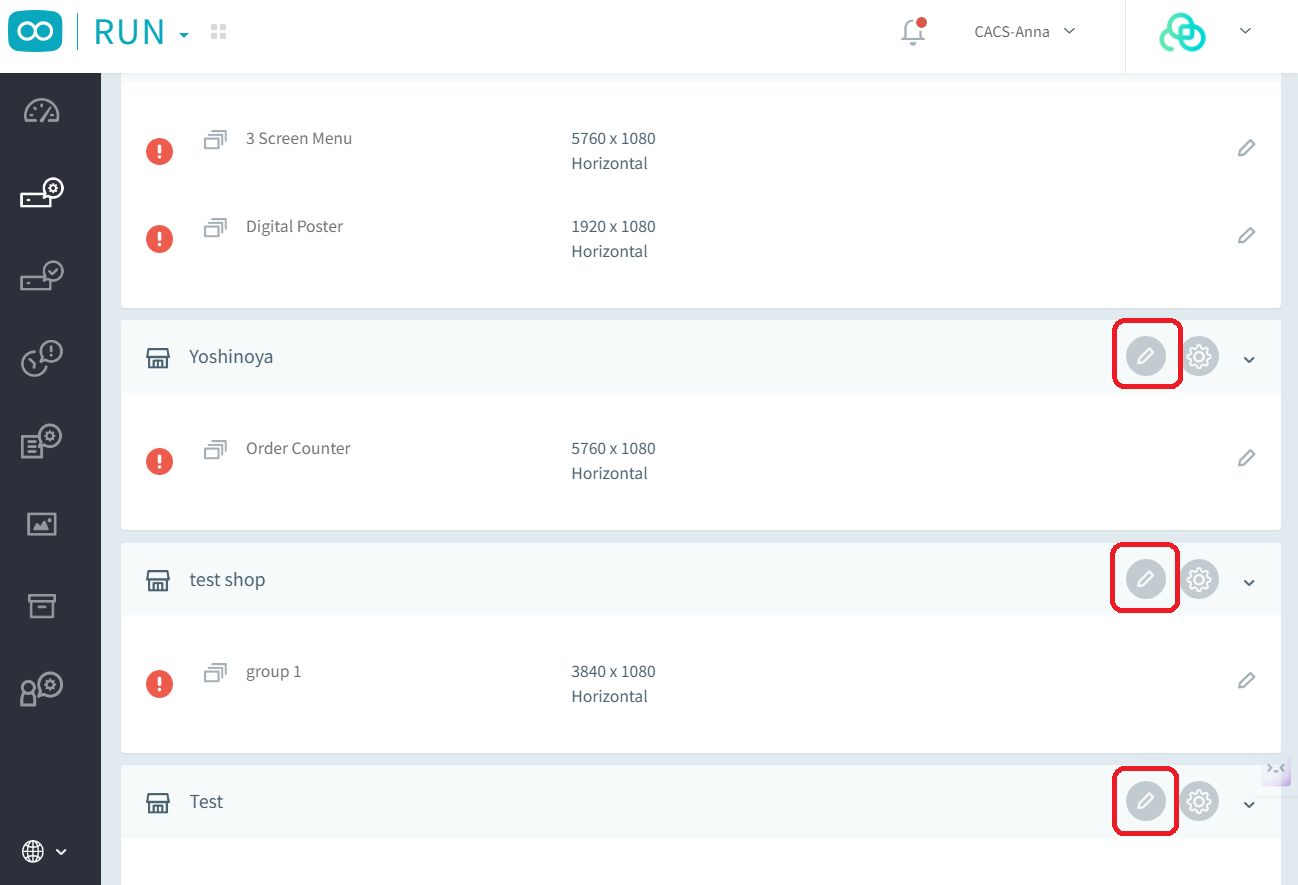The image size is (1298, 885).
Task: Open the dashboard gauge icon in the sidebar
Action: (x=42, y=111)
